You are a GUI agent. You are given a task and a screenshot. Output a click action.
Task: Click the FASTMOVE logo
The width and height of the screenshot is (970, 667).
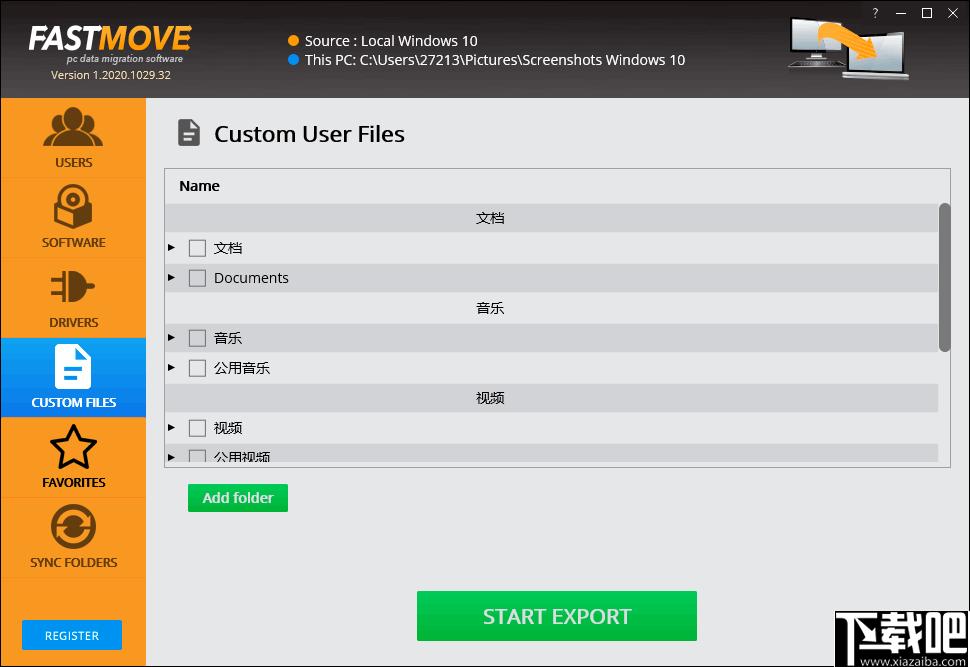[110, 38]
